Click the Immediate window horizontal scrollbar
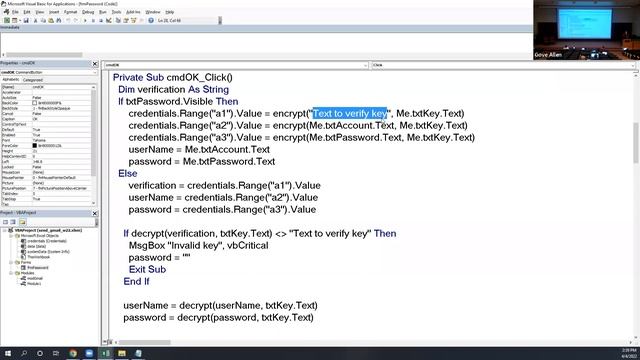The image size is (640, 360). (44, 55)
